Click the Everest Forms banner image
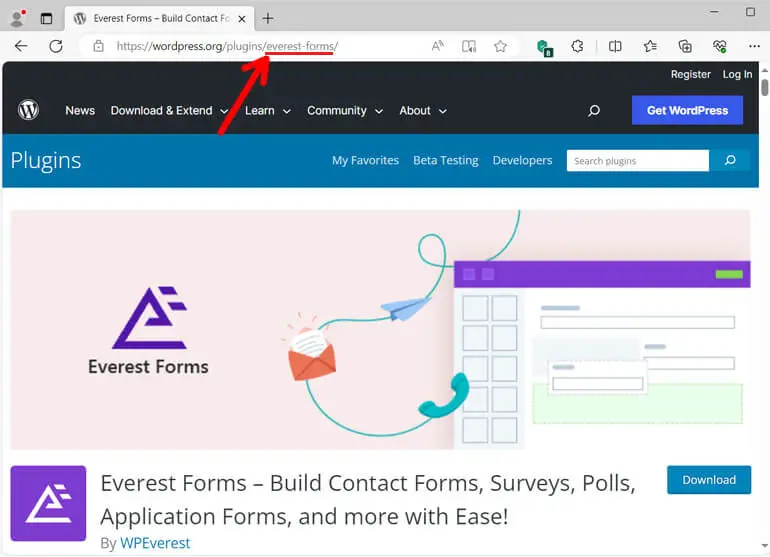 coord(381,330)
